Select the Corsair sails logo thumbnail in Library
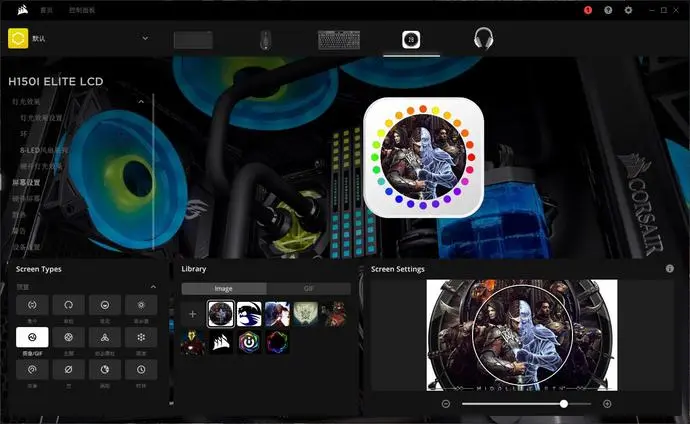This screenshot has width=690, height=424. pyautogui.click(x=220, y=342)
